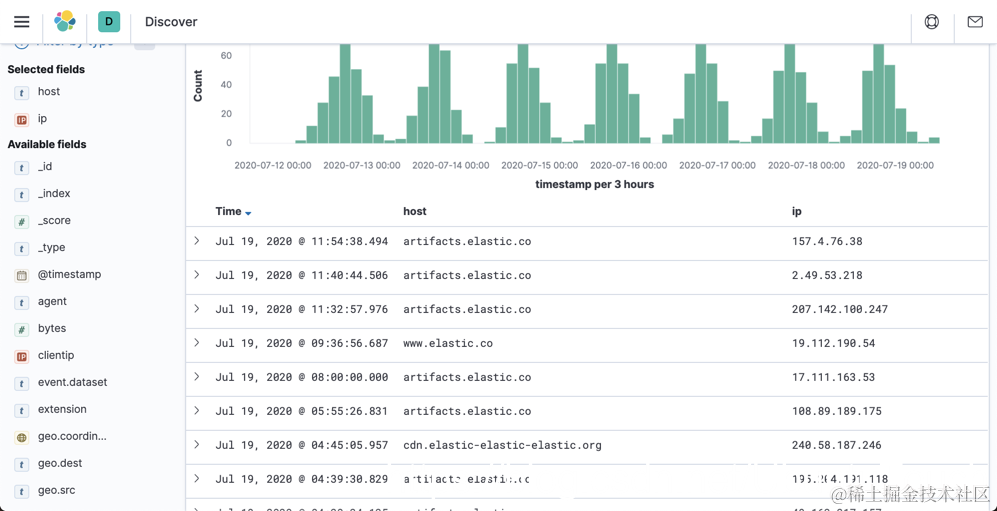
Task: Click the extension field type icon
Action: [x=22, y=410]
